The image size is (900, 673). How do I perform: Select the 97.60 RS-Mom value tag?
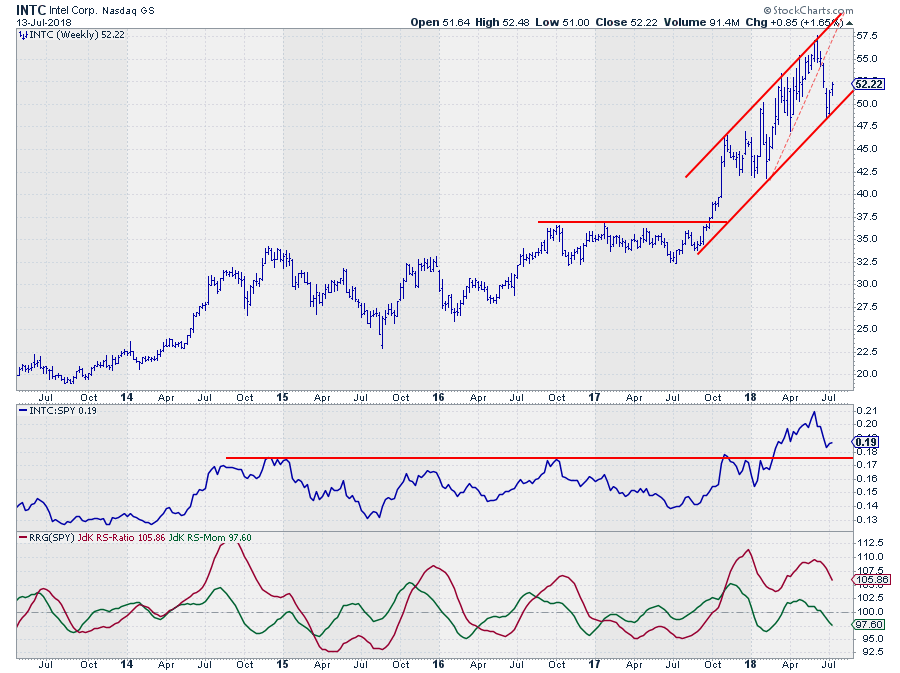coord(865,624)
